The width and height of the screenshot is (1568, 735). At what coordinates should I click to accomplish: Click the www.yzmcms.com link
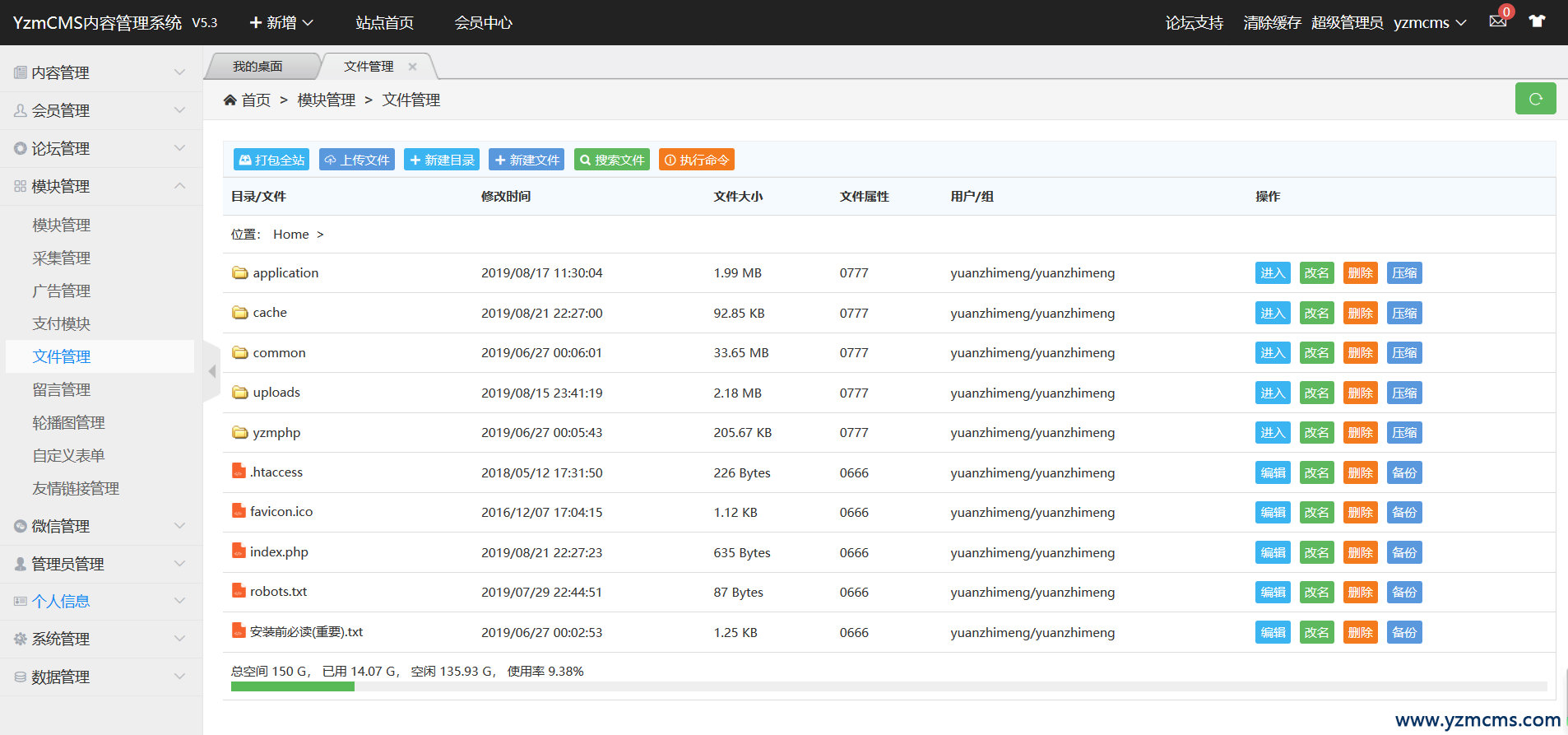(1478, 720)
